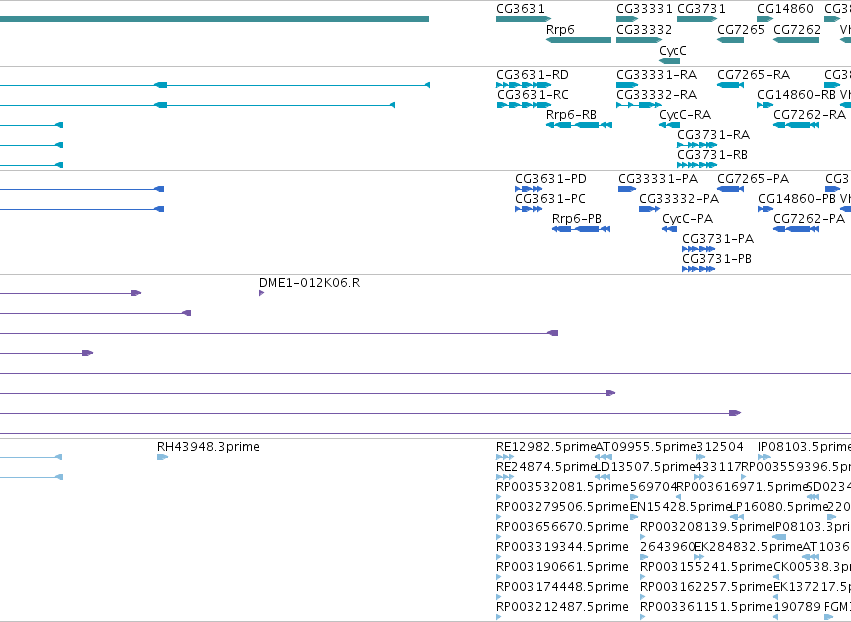Click the RP003361151.5prime EST label
The image size is (851, 622).
pos(706,608)
